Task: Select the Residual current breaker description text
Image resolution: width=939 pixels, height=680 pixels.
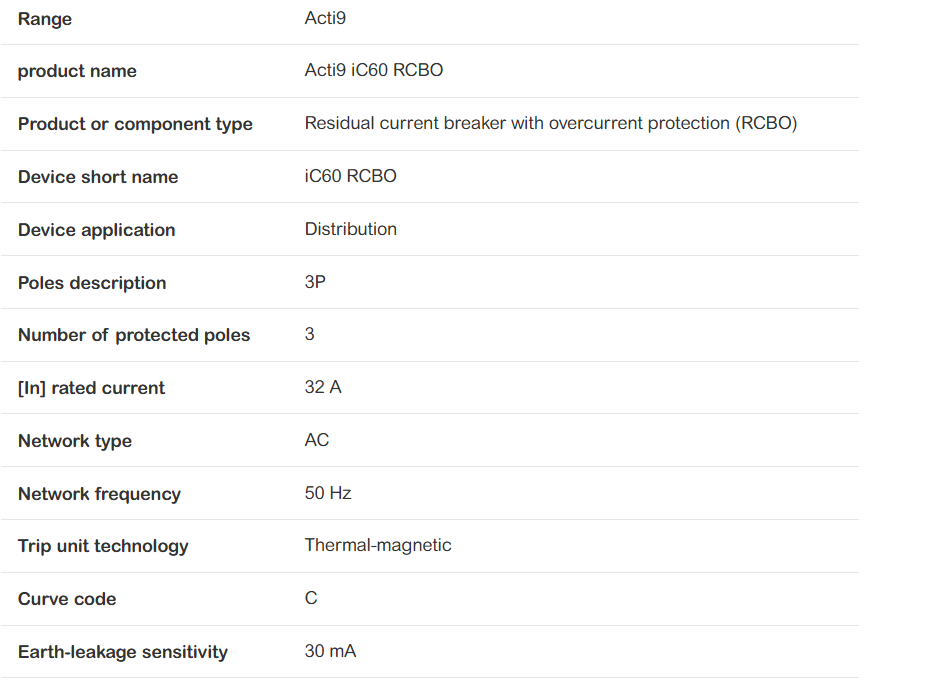Action: coord(551,123)
